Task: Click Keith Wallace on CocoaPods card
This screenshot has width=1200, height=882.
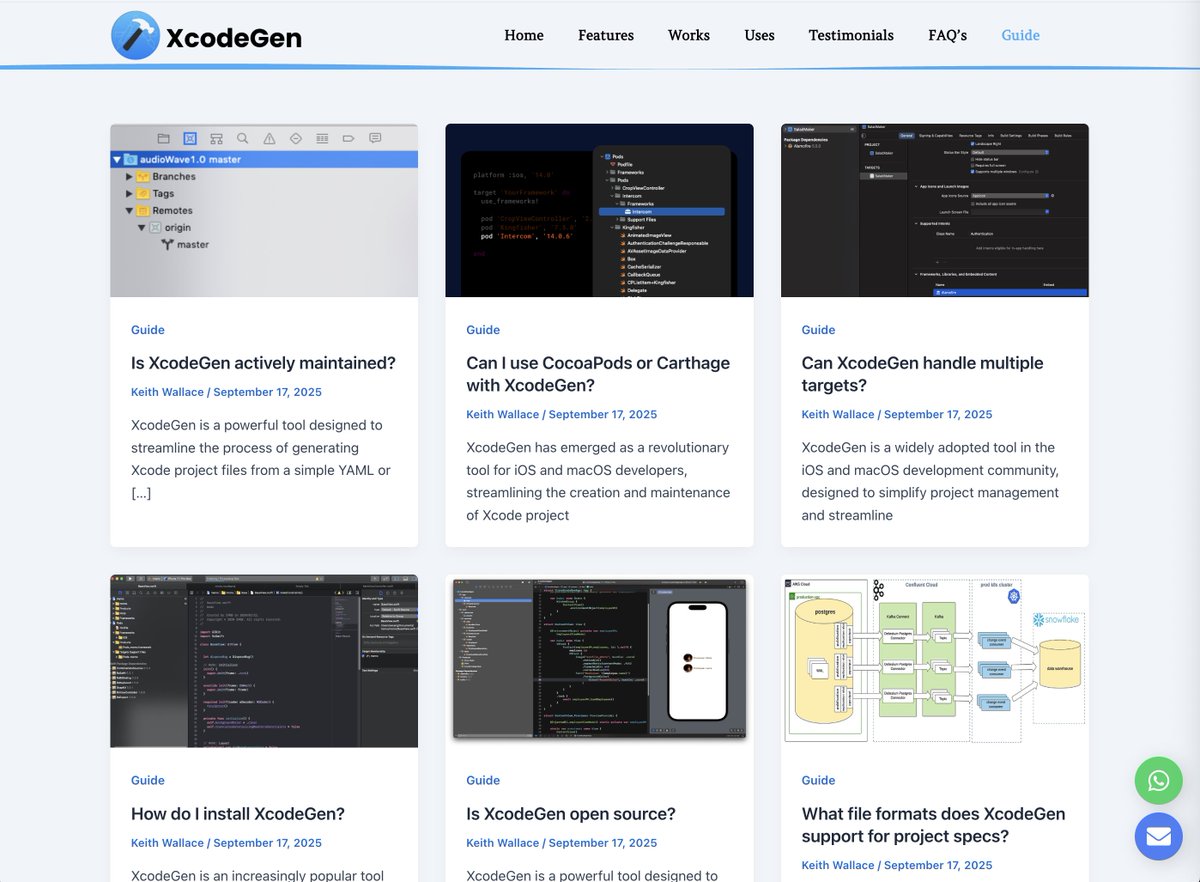Action: coord(502,414)
